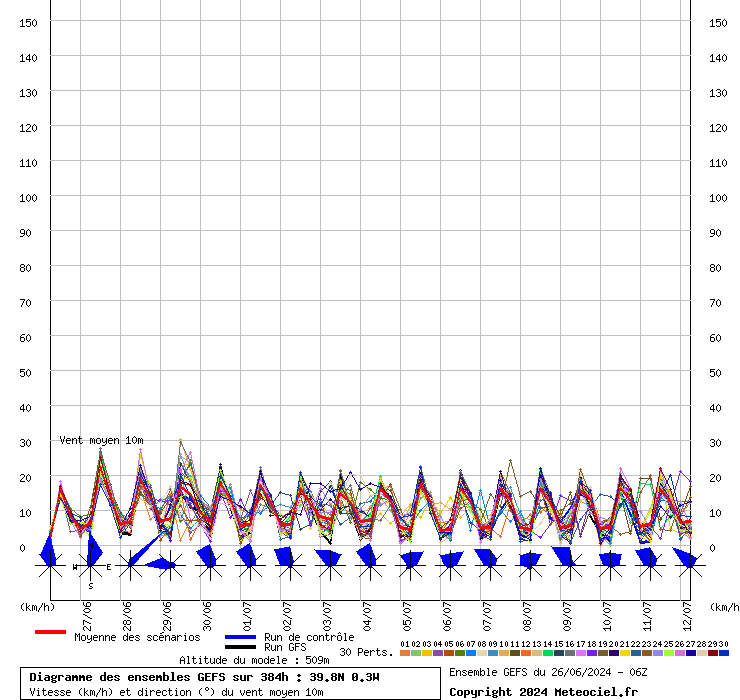
Task: Click the red Moyenne des scénarios legend line
Action: pos(50,633)
